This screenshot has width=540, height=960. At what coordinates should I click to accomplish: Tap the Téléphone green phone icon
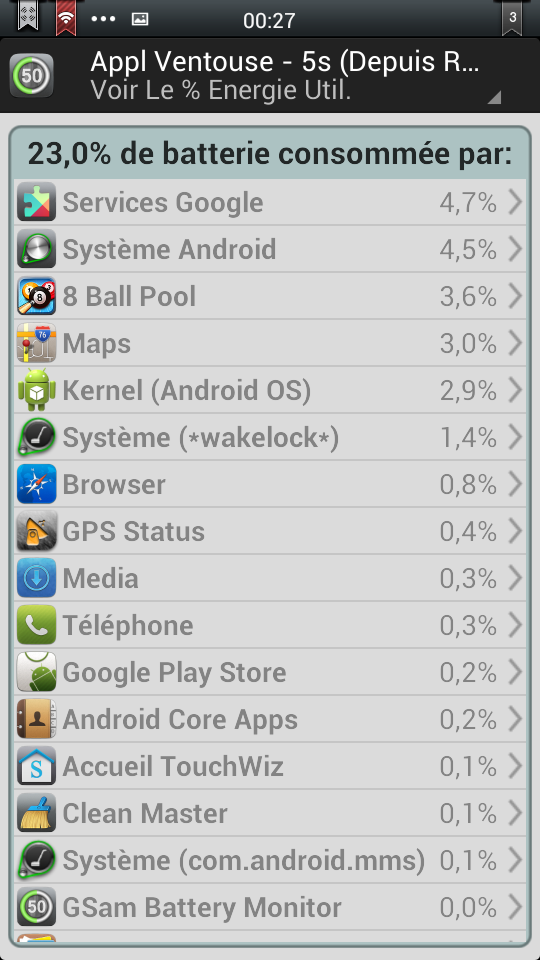click(x=36, y=625)
